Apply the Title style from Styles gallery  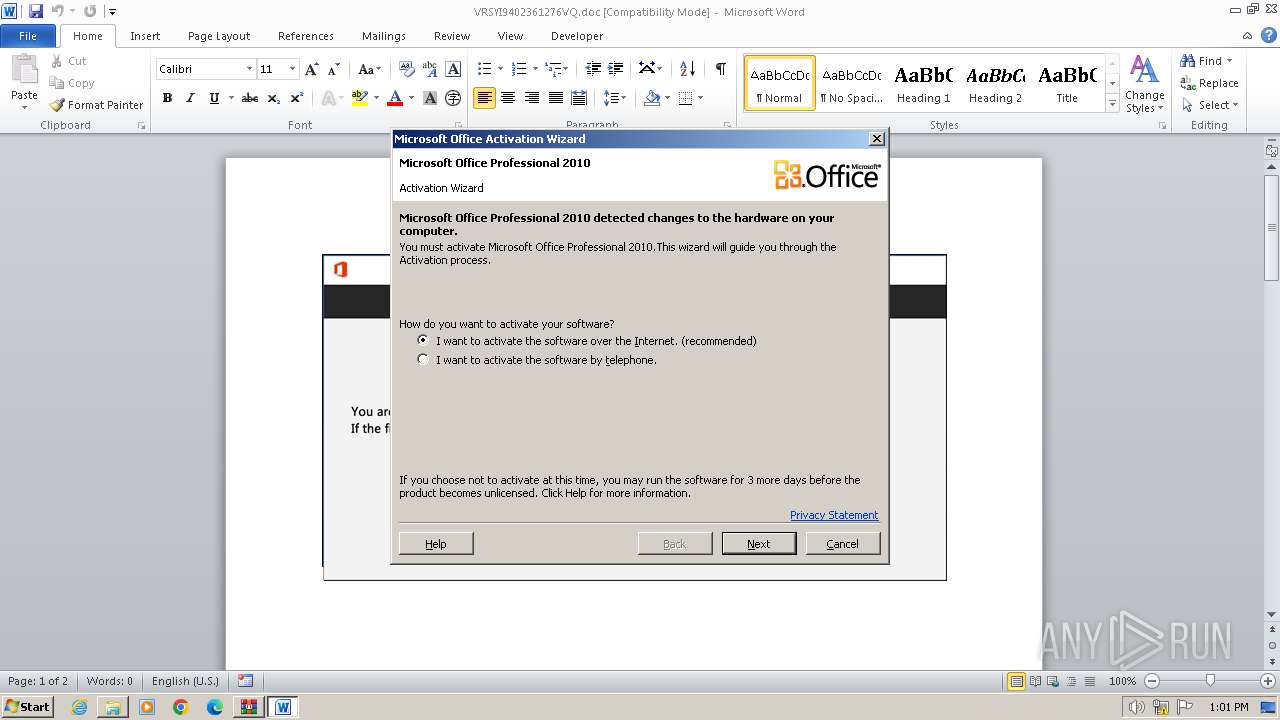[1067, 83]
